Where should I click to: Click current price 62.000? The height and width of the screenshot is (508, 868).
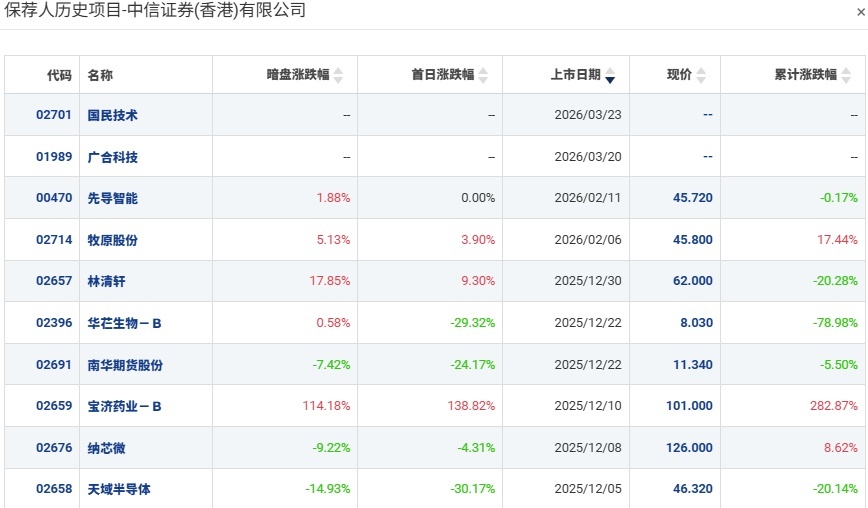click(693, 281)
